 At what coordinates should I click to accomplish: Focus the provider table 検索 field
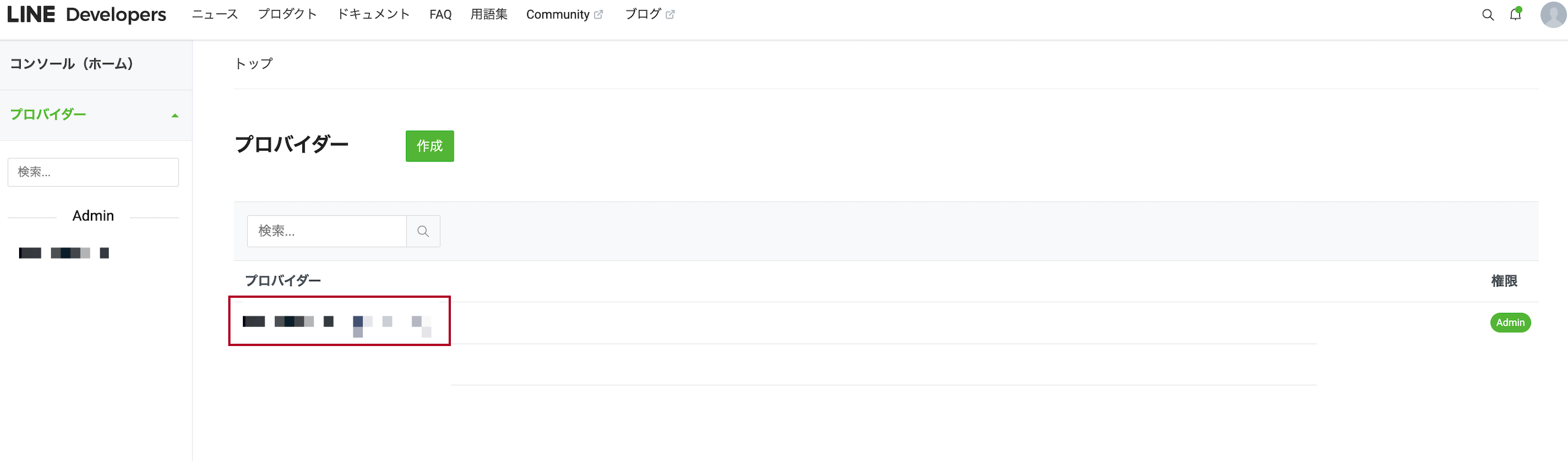point(327,232)
